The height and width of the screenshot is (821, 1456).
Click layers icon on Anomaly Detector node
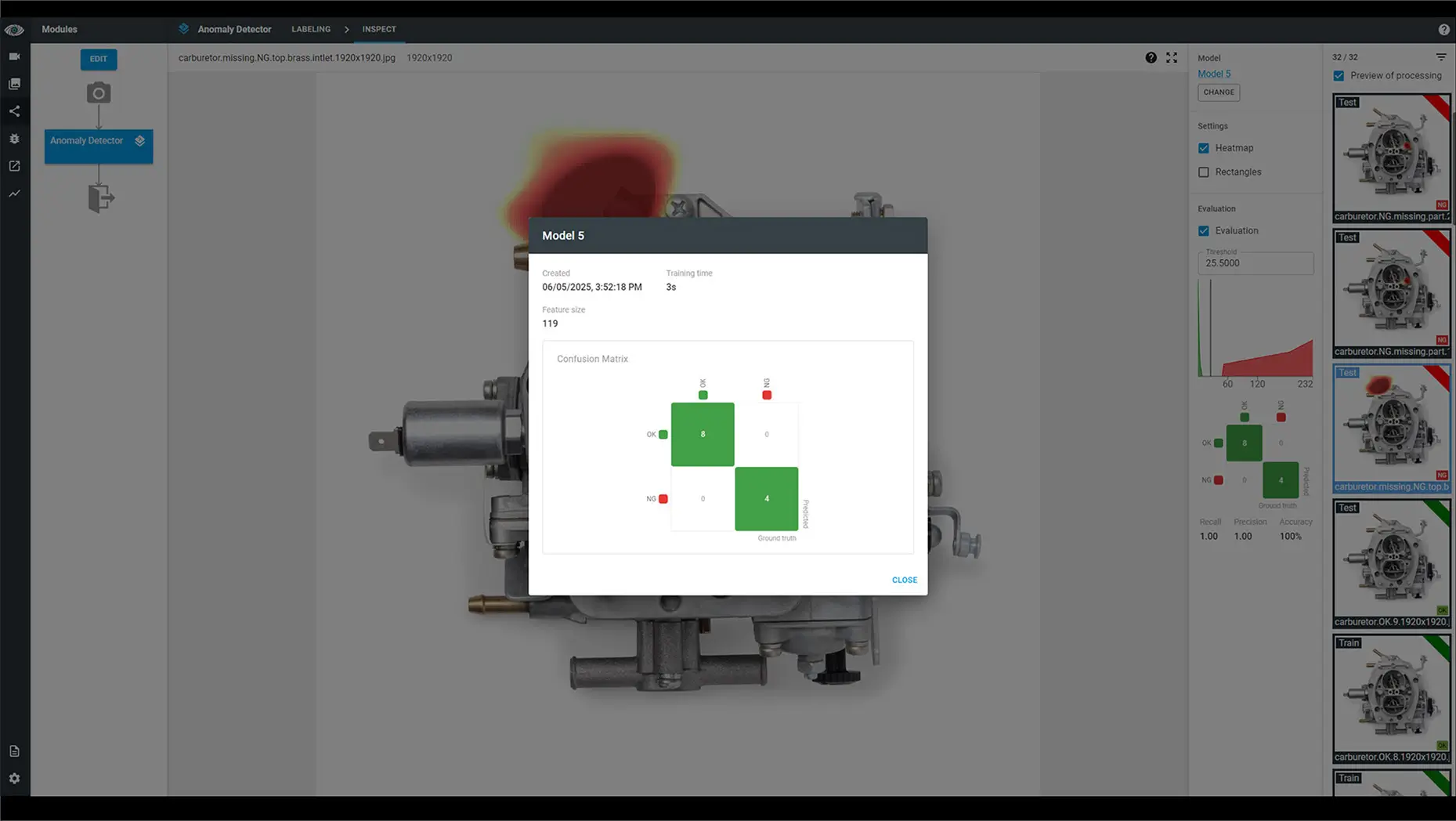(140, 141)
